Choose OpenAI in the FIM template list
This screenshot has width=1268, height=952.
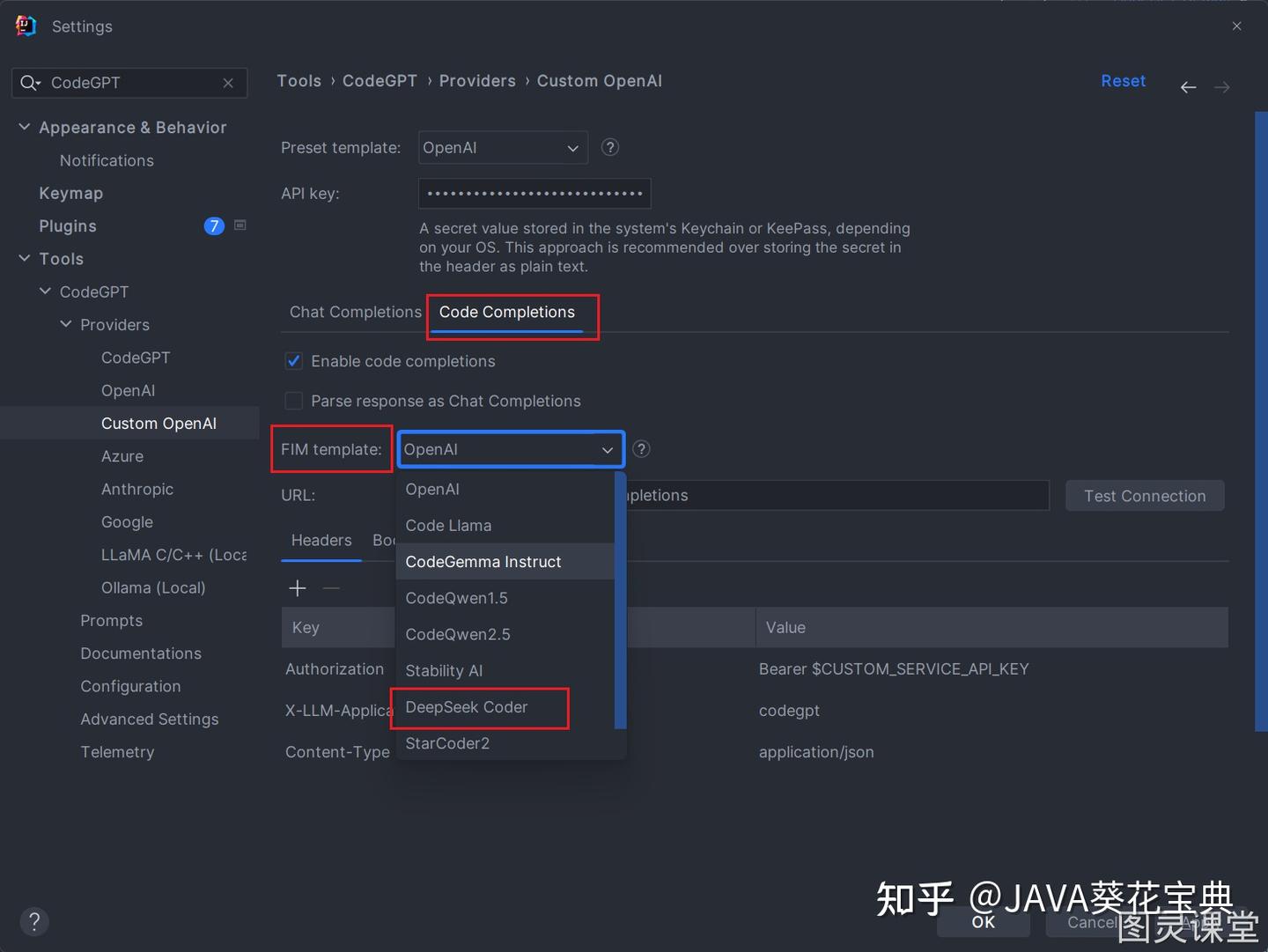505,489
